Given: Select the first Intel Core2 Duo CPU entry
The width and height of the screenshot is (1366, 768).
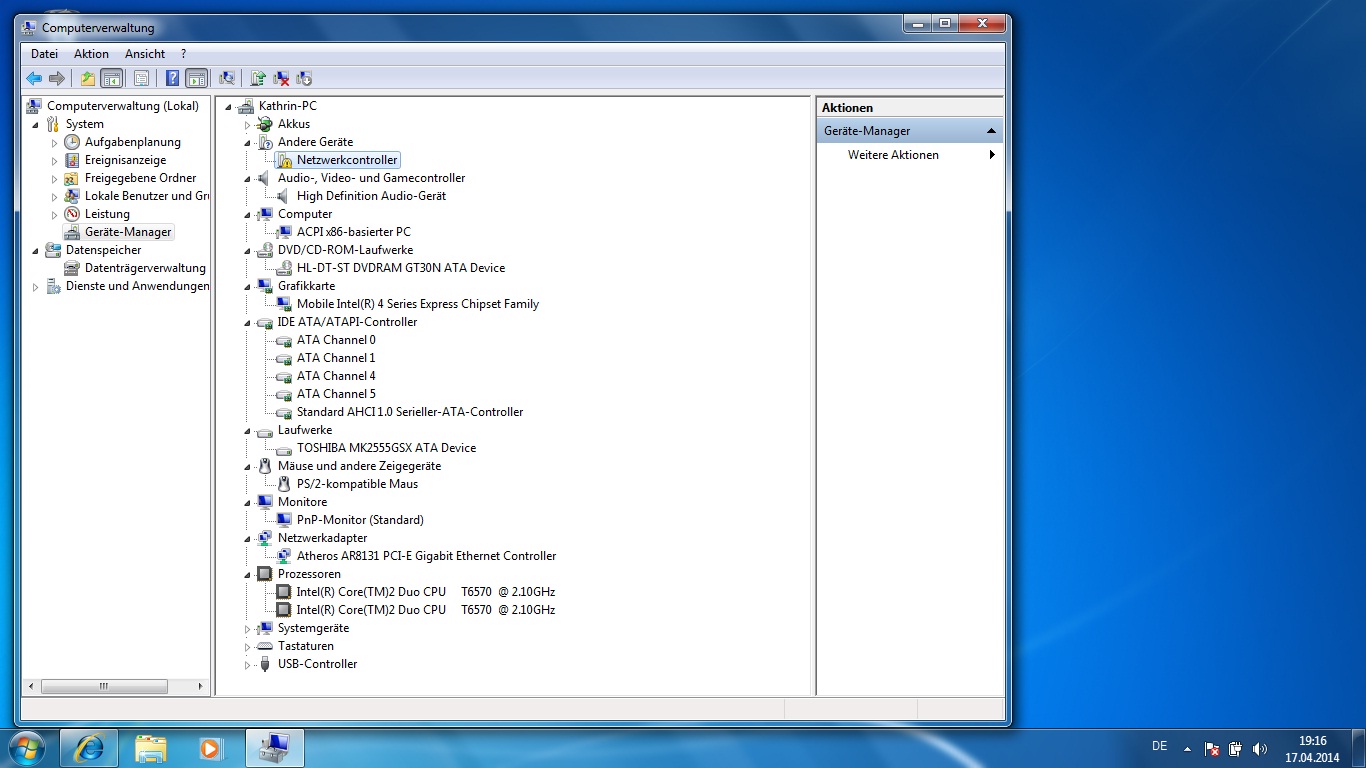Looking at the screenshot, I should [425, 592].
